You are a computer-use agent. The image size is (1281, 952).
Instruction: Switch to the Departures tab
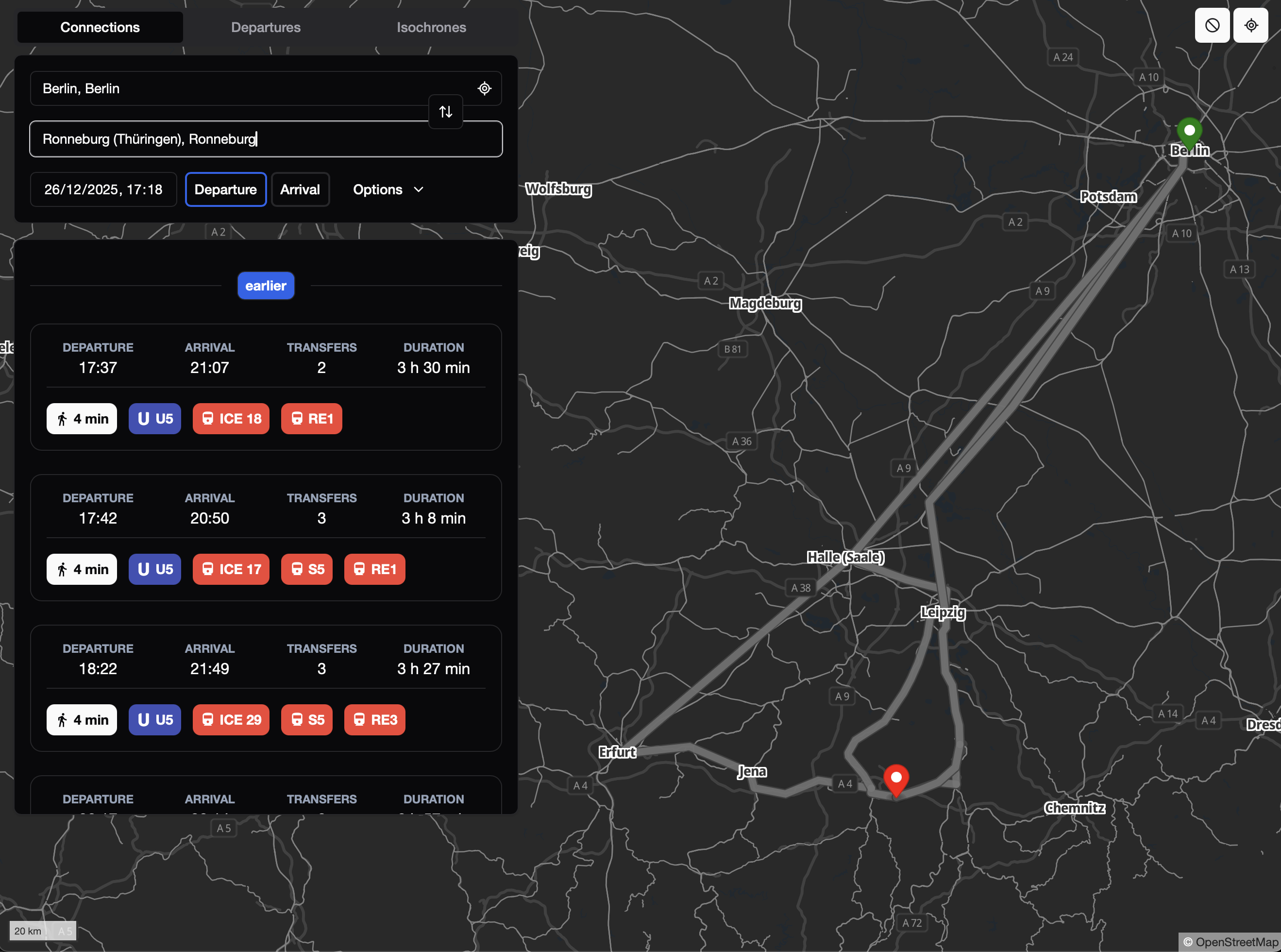(266, 27)
